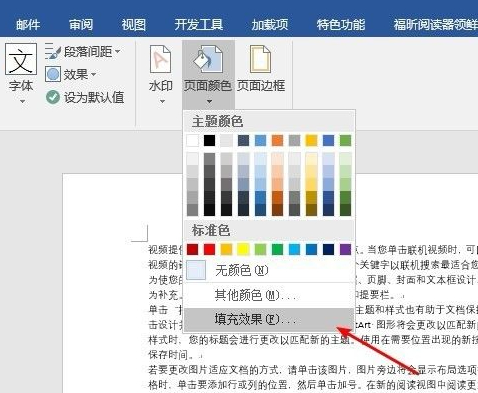
Task: Click the Paragraph Spacing (段落间距) icon
Action: point(53,51)
